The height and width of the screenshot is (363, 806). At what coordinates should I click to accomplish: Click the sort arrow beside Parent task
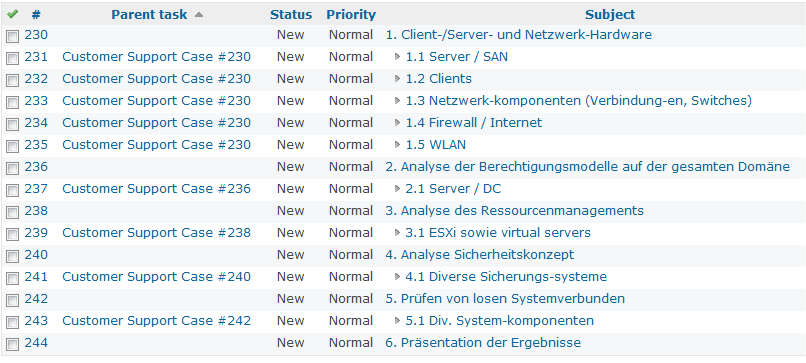click(x=199, y=15)
